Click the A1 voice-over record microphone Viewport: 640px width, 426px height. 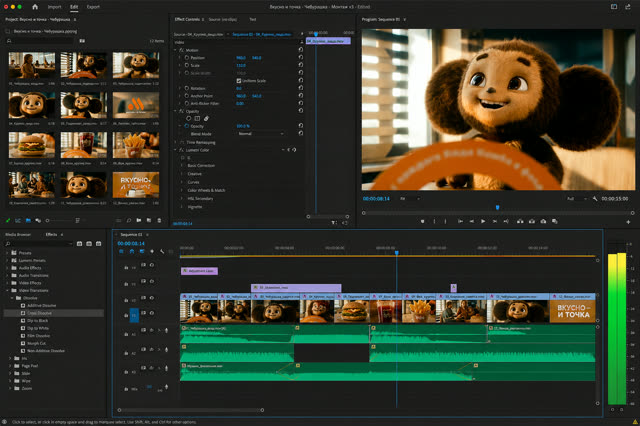[x=166, y=330]
